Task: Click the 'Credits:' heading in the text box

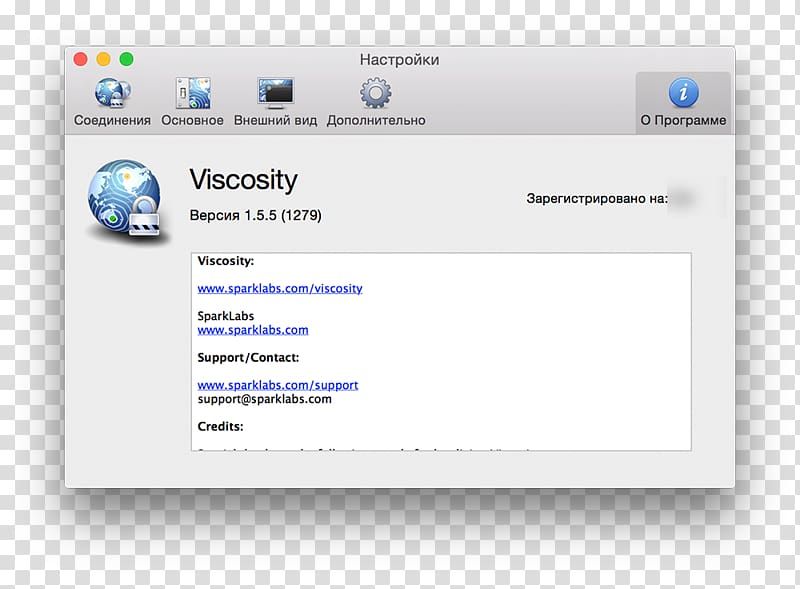Action: click(221, 427)
